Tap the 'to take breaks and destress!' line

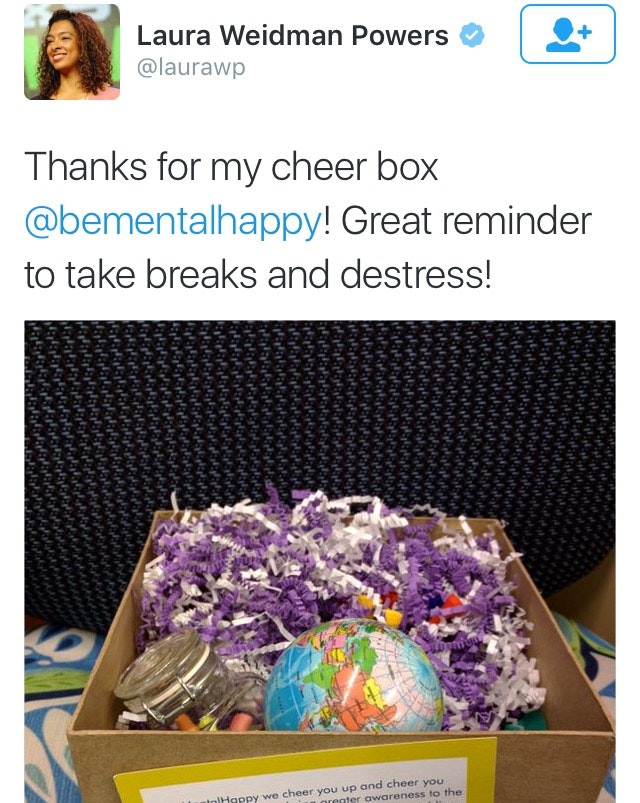(x=258, y=274)
